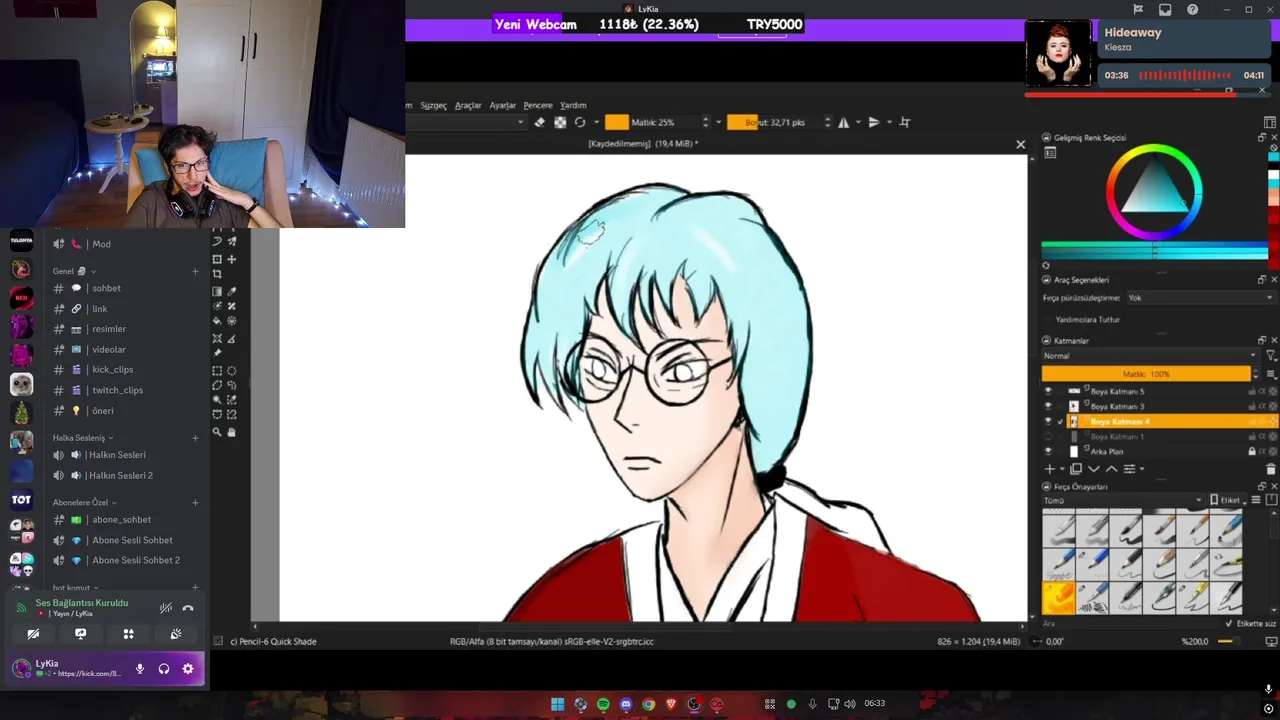The height and width of the screenshot is (720, 1280).
Task: Toggle Discord headphones deafen
Action: [164, 669]
